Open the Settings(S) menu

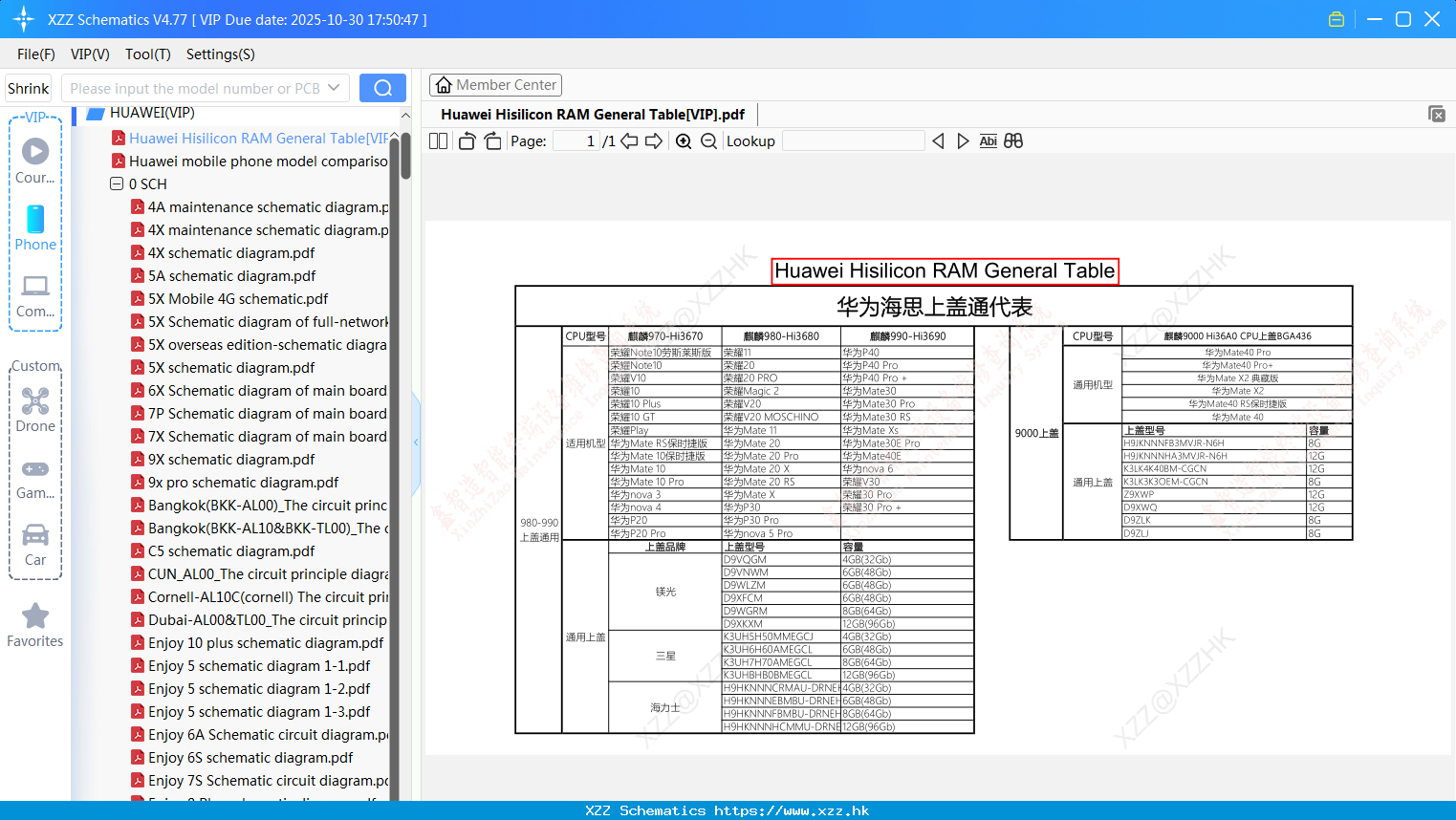tap(221, 54)
